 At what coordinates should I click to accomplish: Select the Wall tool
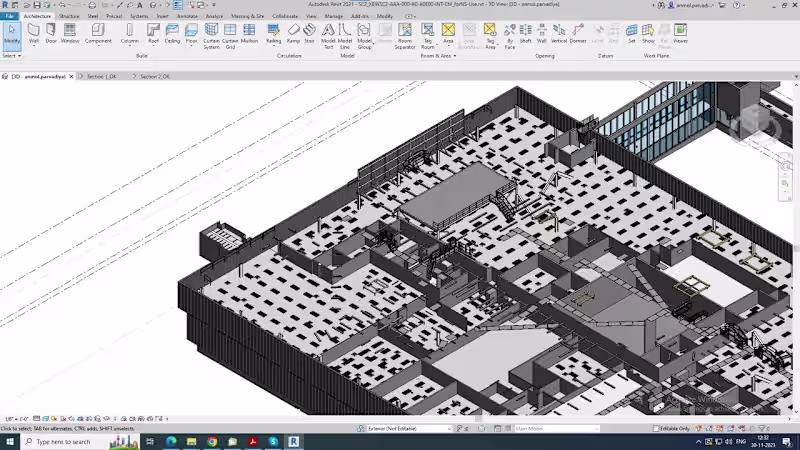33,34
